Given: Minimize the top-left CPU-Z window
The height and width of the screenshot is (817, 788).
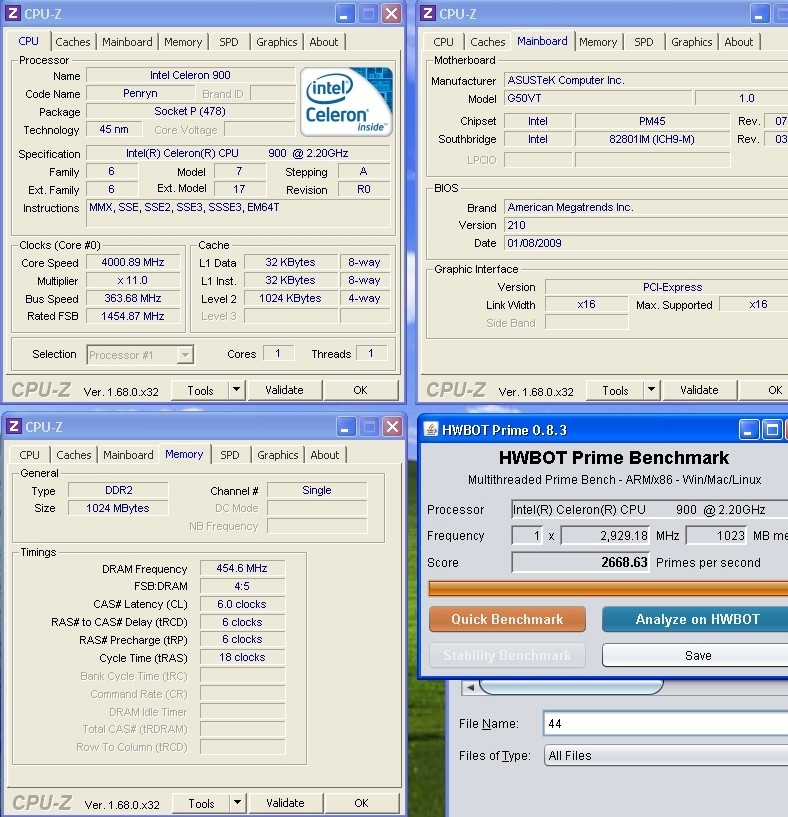Looking at the screenshot, I should 344,14.
